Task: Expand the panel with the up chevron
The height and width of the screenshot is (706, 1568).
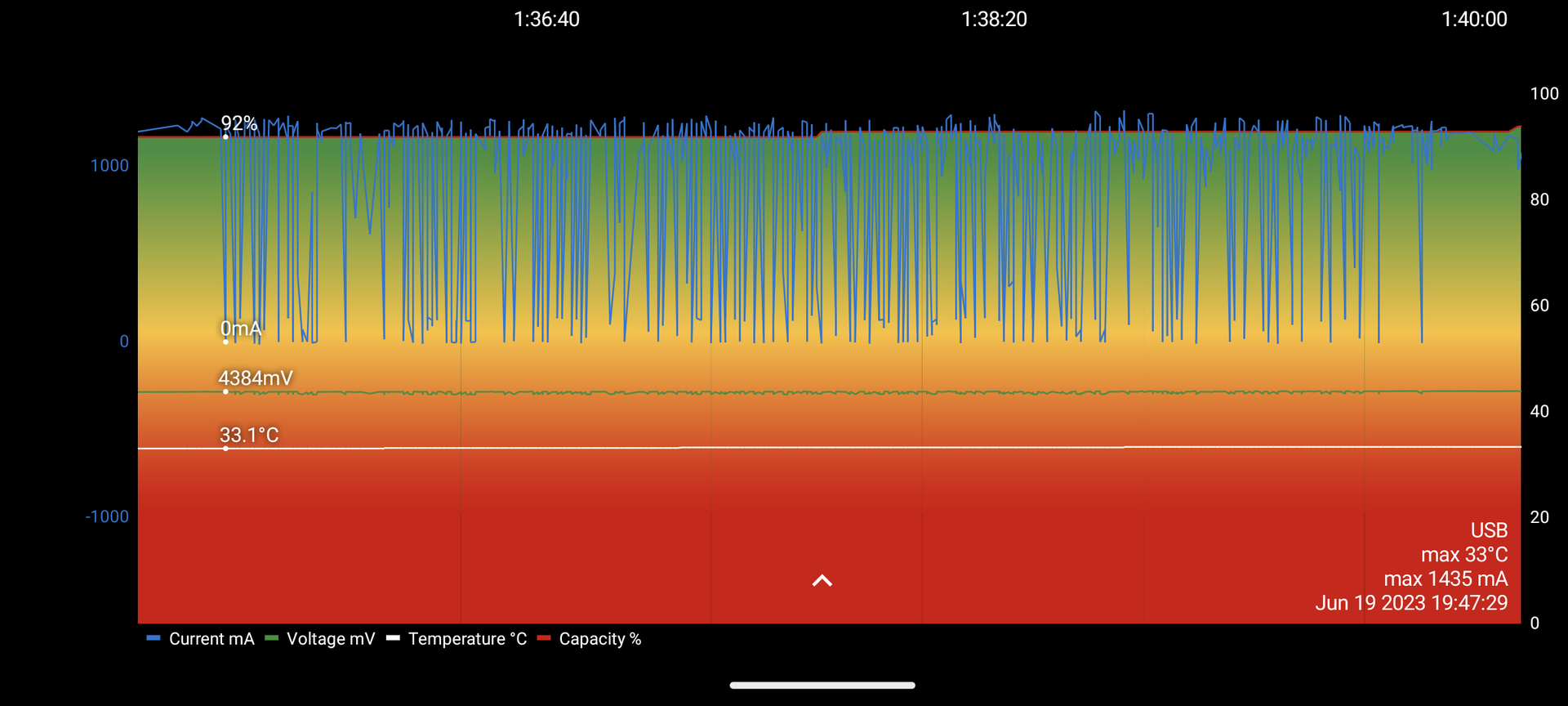Action: [822, 581]
